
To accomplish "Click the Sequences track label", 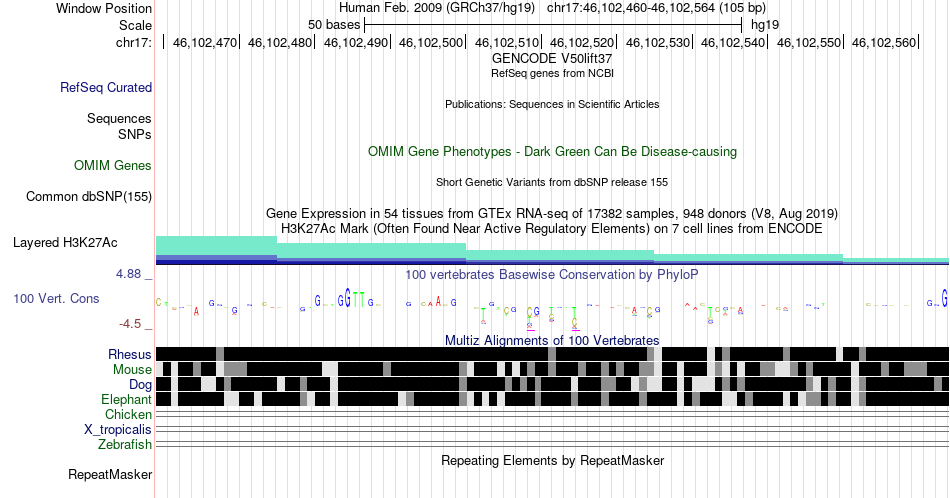I will tap(119, 118).
